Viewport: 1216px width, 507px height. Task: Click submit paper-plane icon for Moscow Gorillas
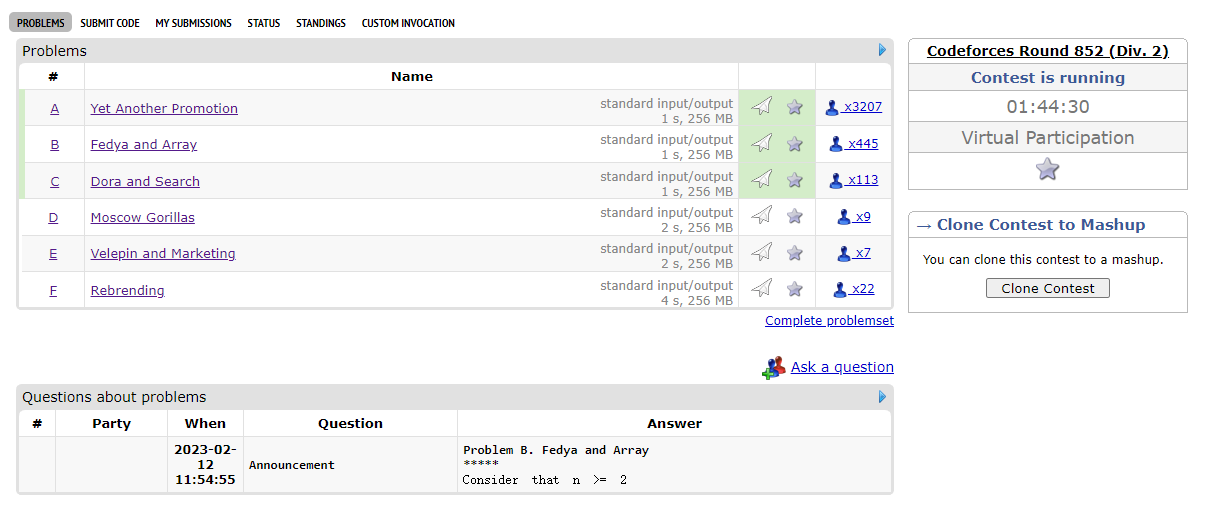pos(762,216)
